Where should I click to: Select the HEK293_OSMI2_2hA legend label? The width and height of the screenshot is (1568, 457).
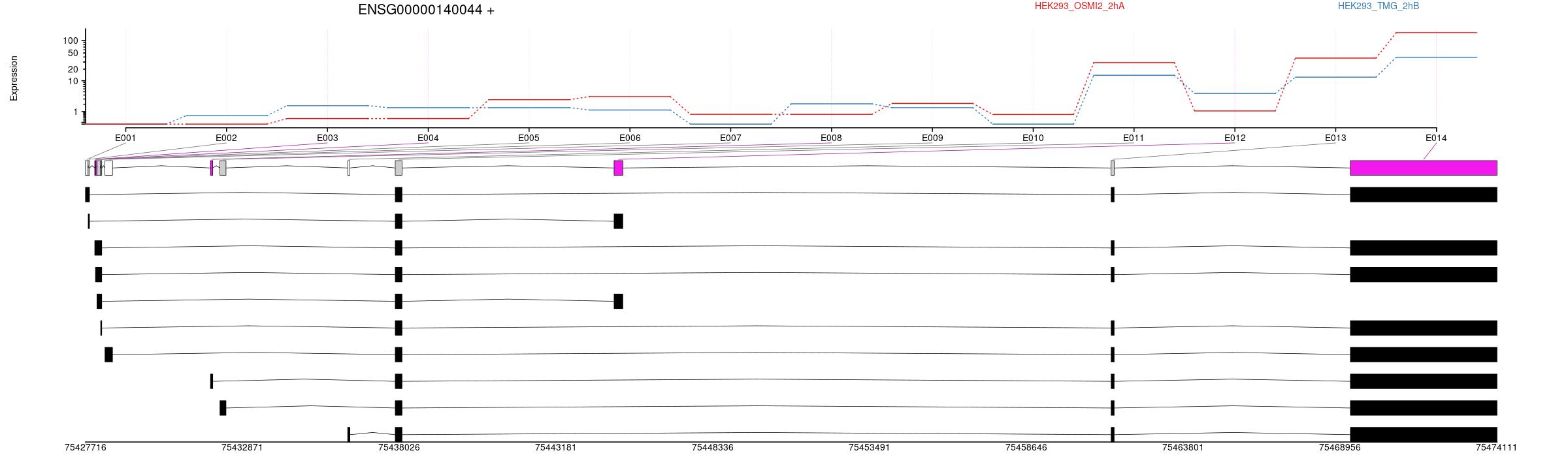coord(1079,6)
